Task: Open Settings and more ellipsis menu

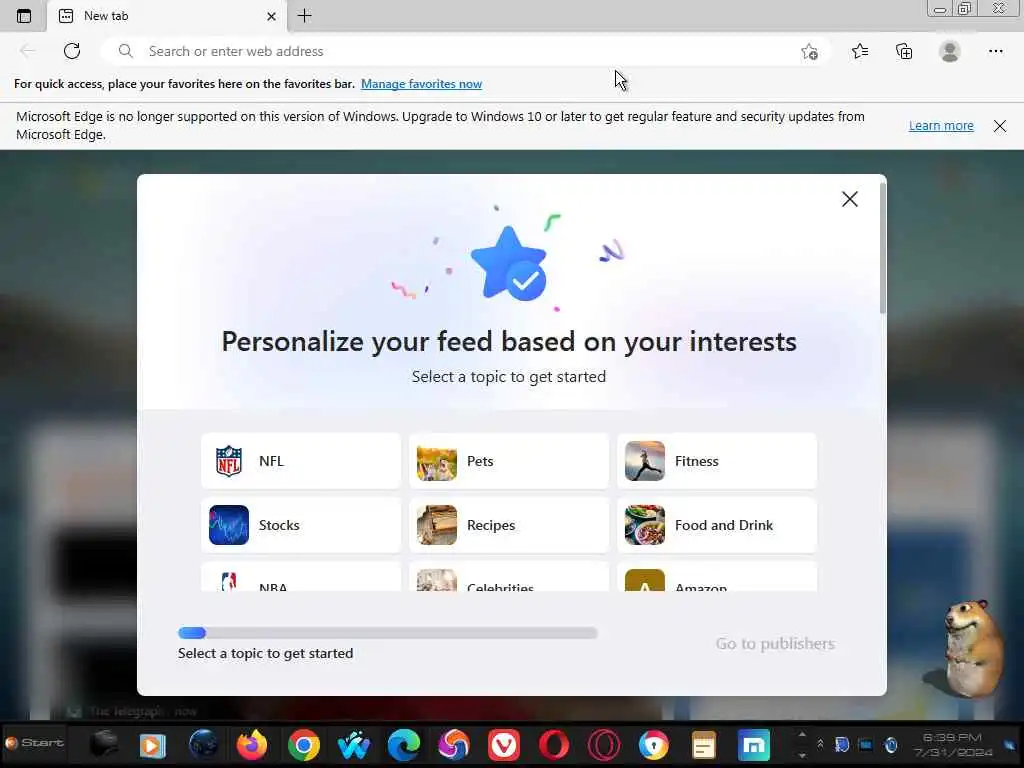Action: (x=995, y=51)
